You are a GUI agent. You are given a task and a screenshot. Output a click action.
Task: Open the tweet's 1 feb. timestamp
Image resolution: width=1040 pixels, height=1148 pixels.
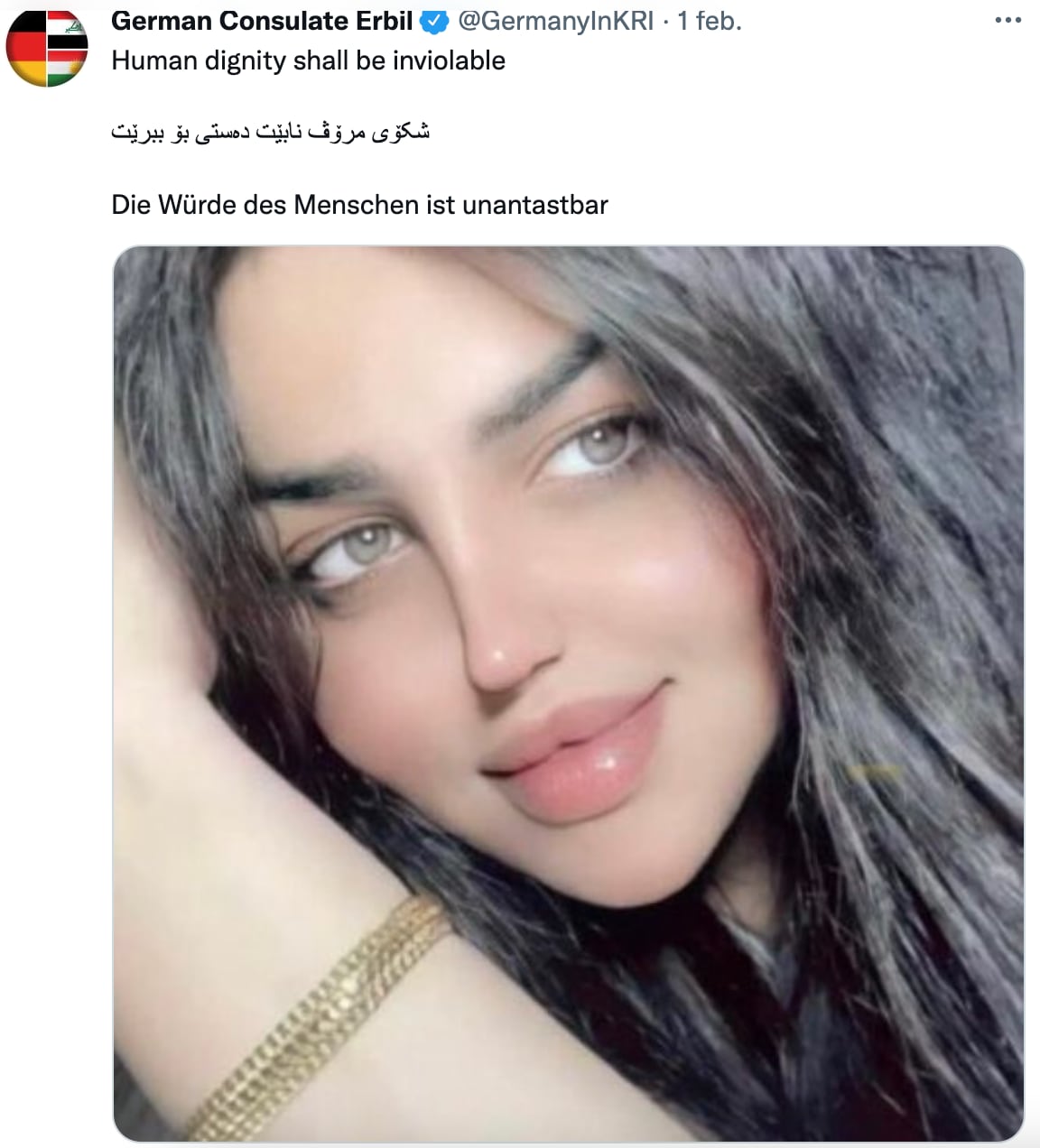tap(710, 21)
